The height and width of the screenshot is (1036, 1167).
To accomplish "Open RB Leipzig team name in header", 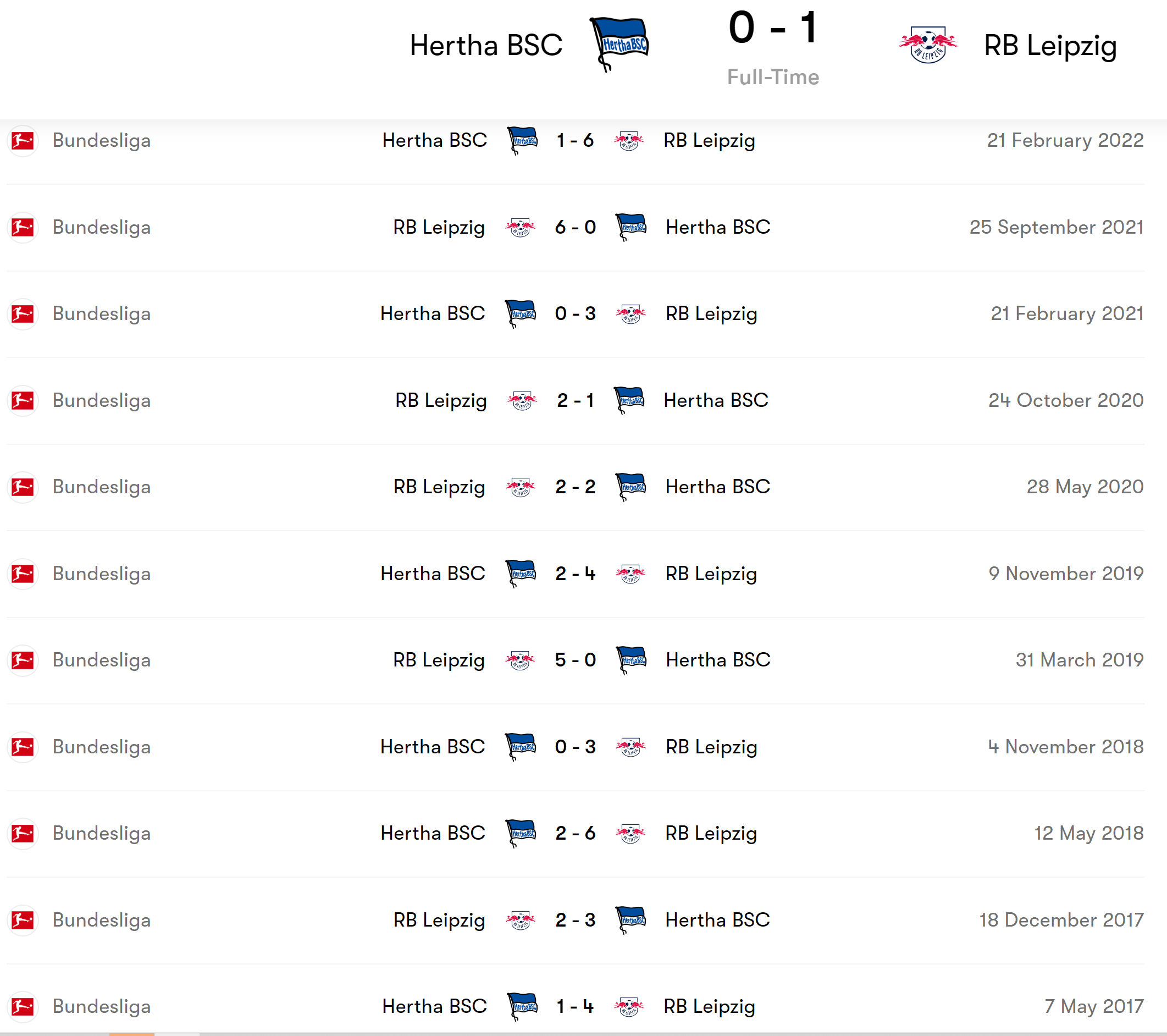I will 1050,45.
